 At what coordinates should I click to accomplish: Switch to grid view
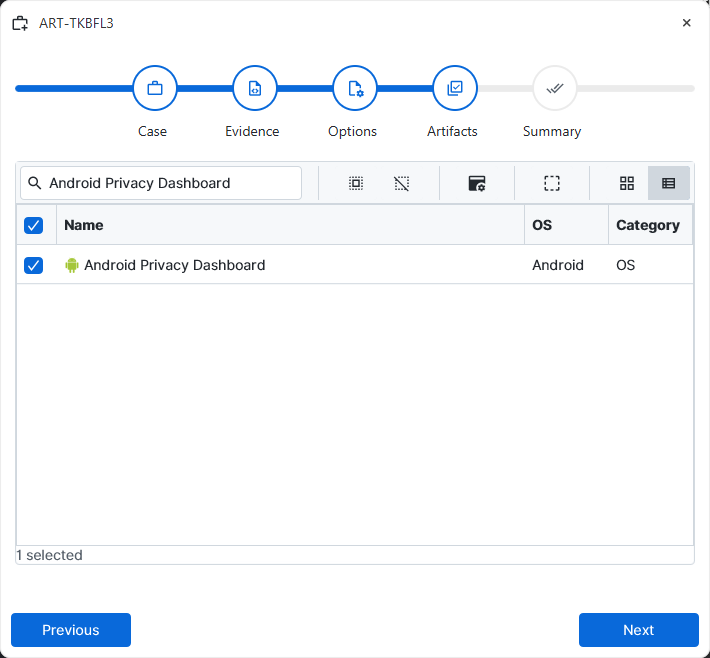tap(627, 183)
